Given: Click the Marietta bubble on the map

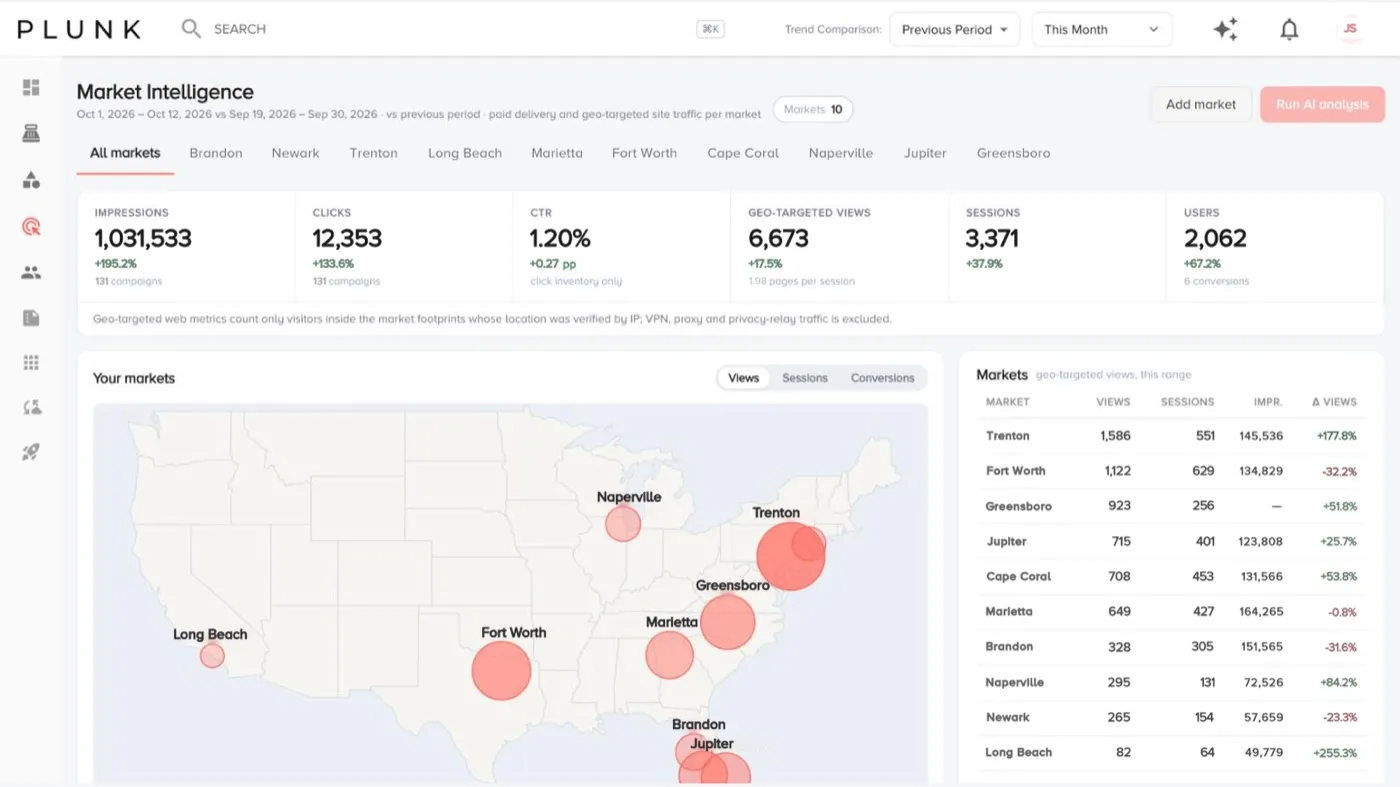Looking at the screenshot, I should tap(670, 656).
